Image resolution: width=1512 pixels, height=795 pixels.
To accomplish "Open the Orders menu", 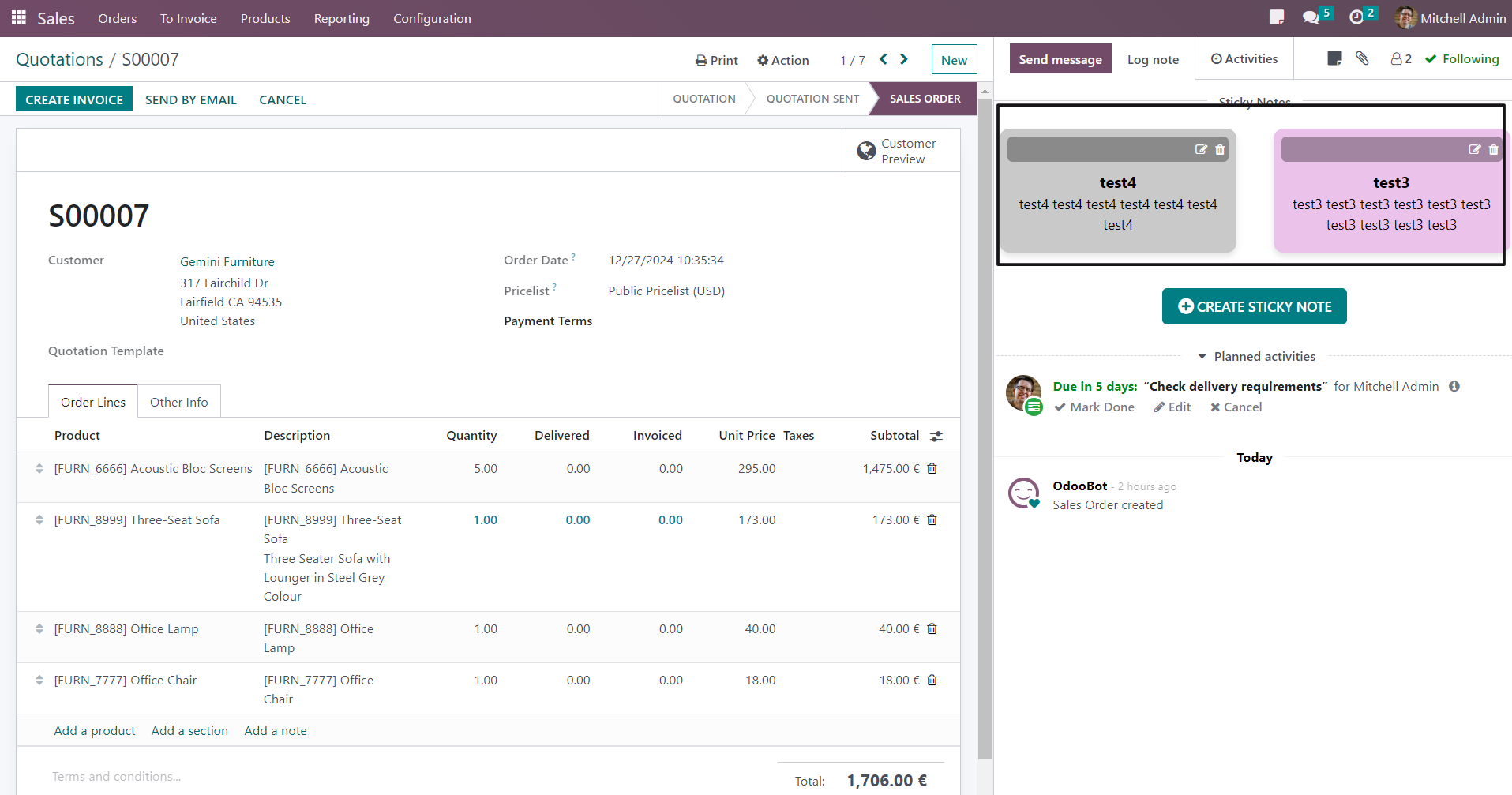I will click(118, 18).
